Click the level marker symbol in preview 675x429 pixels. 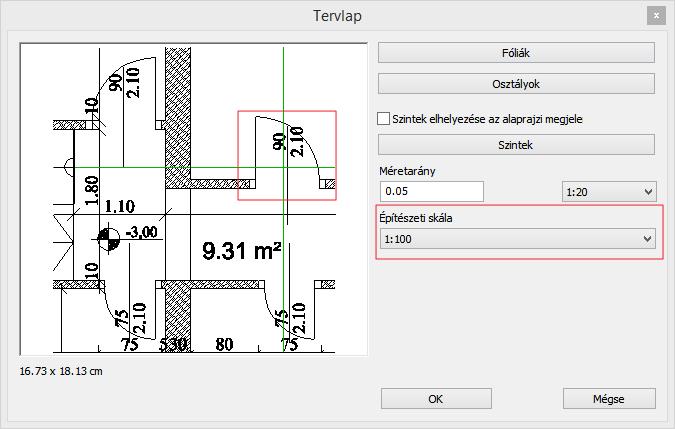108,239
